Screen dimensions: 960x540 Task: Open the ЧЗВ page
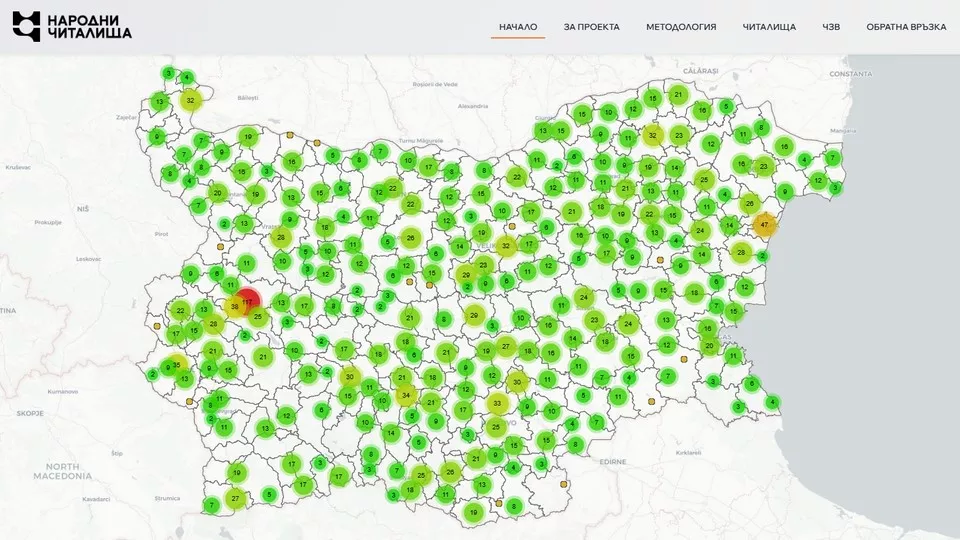click(x=831, y=27)
